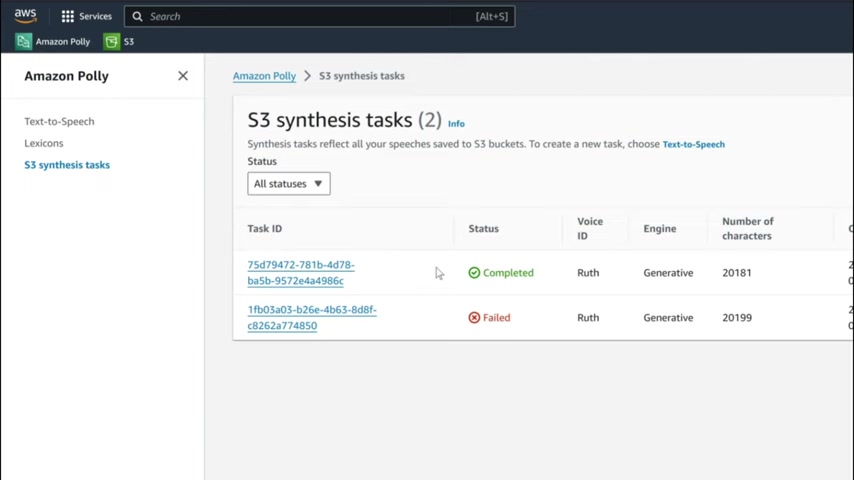The height and width of the screenshot is (480, 854).
Task: Click Ruth voice in the Failed row
Action: (x=588, y=318)
